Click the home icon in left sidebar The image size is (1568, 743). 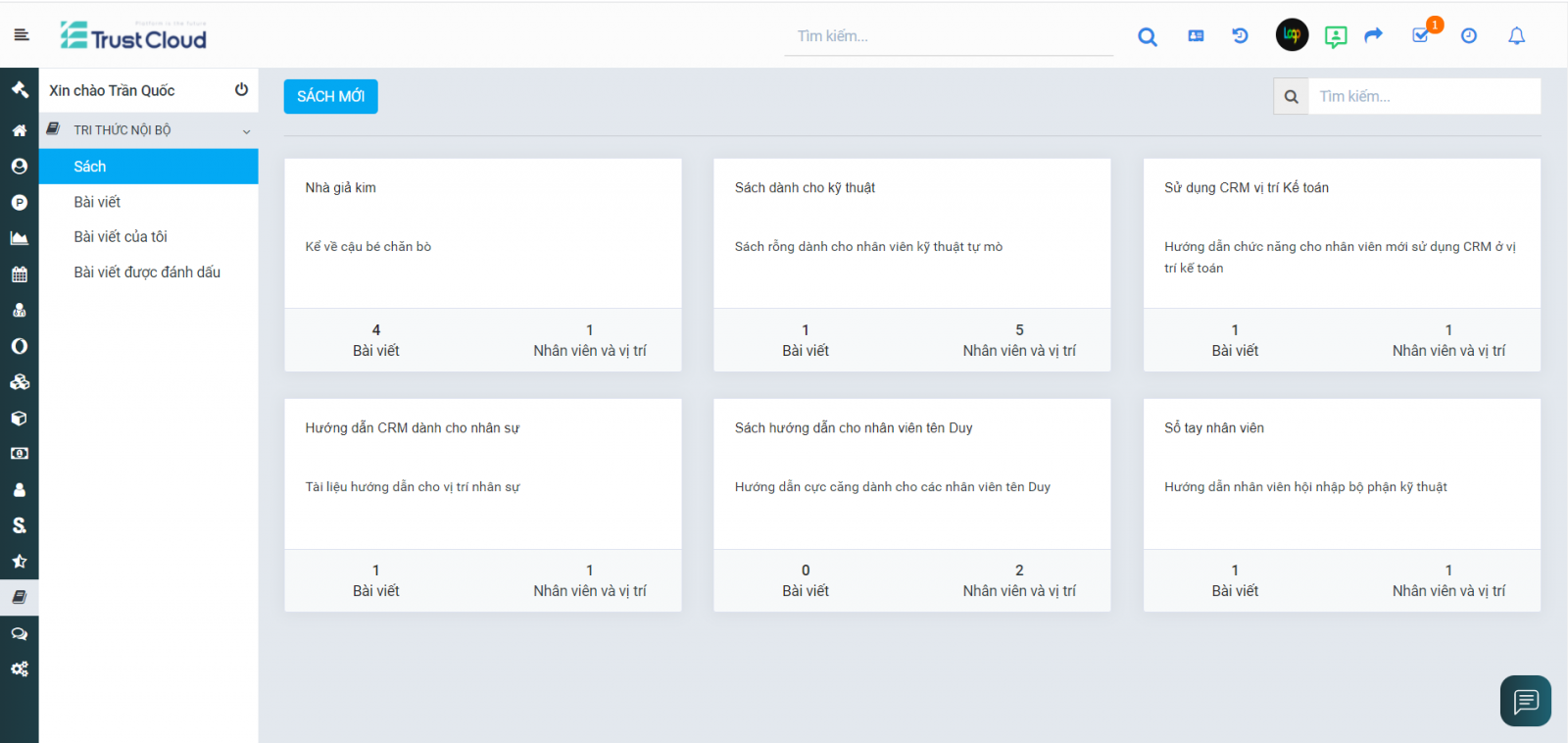click(19, 130)
